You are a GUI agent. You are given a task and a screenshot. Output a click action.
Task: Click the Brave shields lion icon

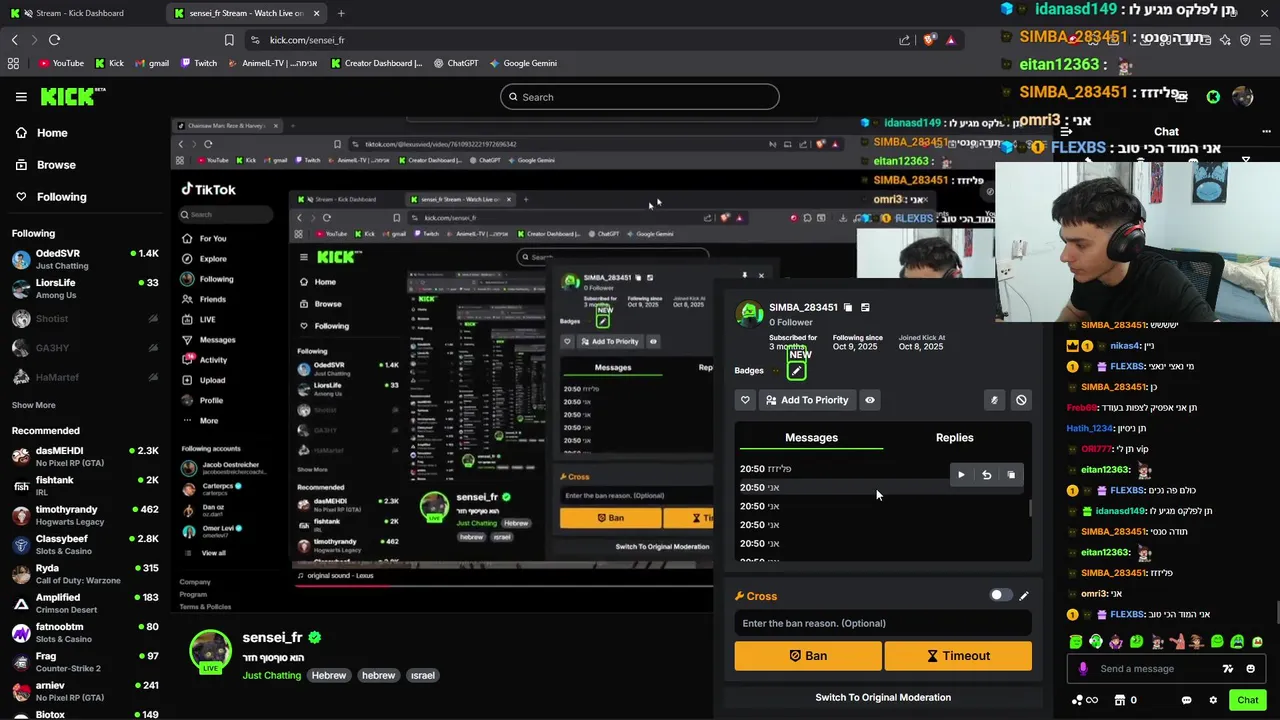[929, 40]
